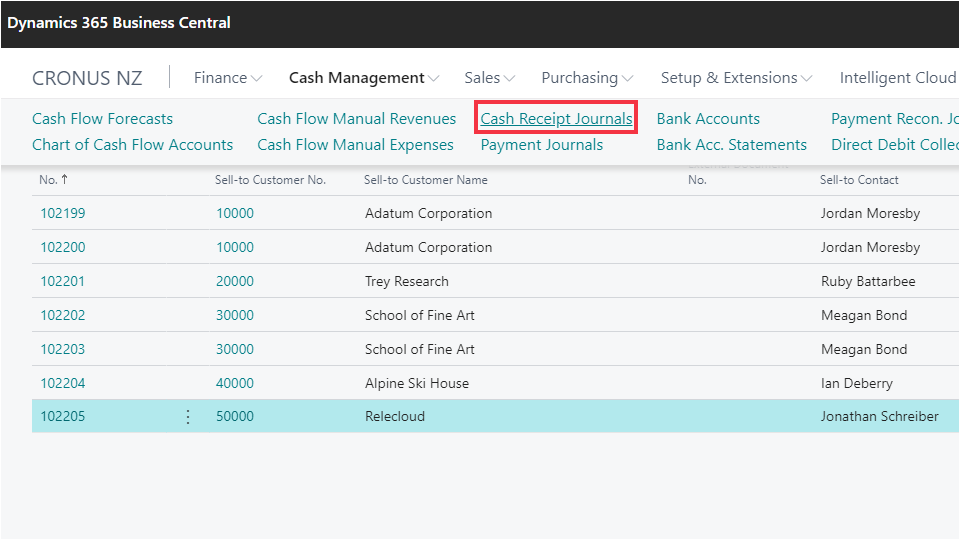Screen dimensions: 960x540
Task: Click the CRONUS NZ company name
Action: (x=87, y=78)
